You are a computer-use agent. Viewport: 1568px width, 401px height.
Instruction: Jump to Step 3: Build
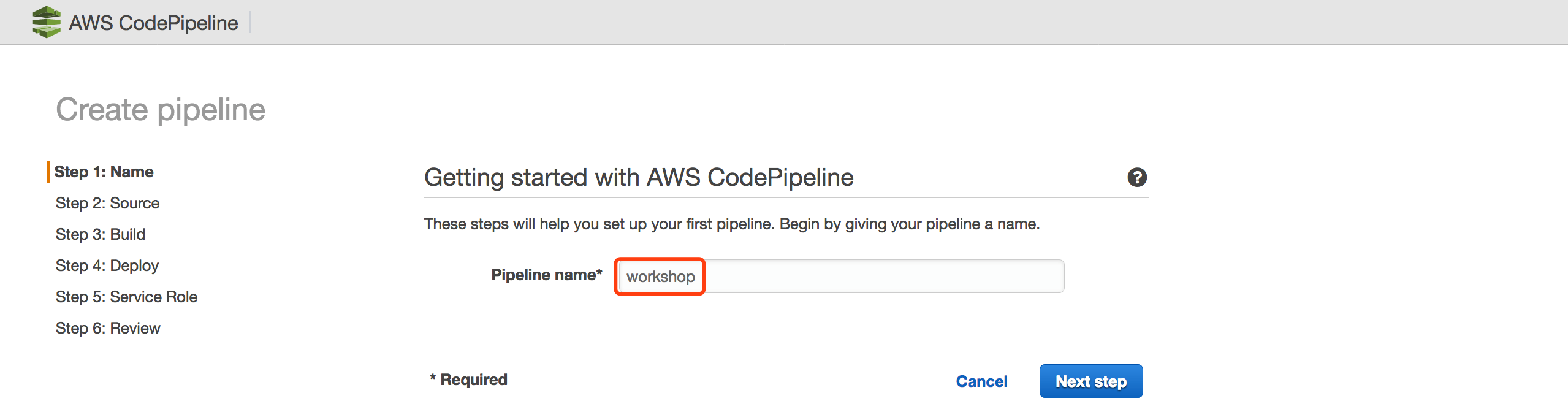[101, 234]
